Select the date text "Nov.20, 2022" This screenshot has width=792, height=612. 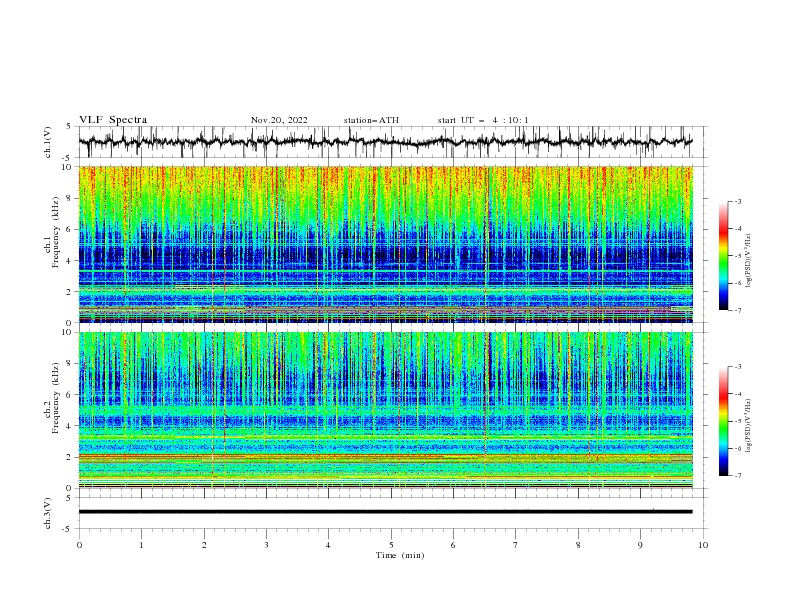[279, 120]
